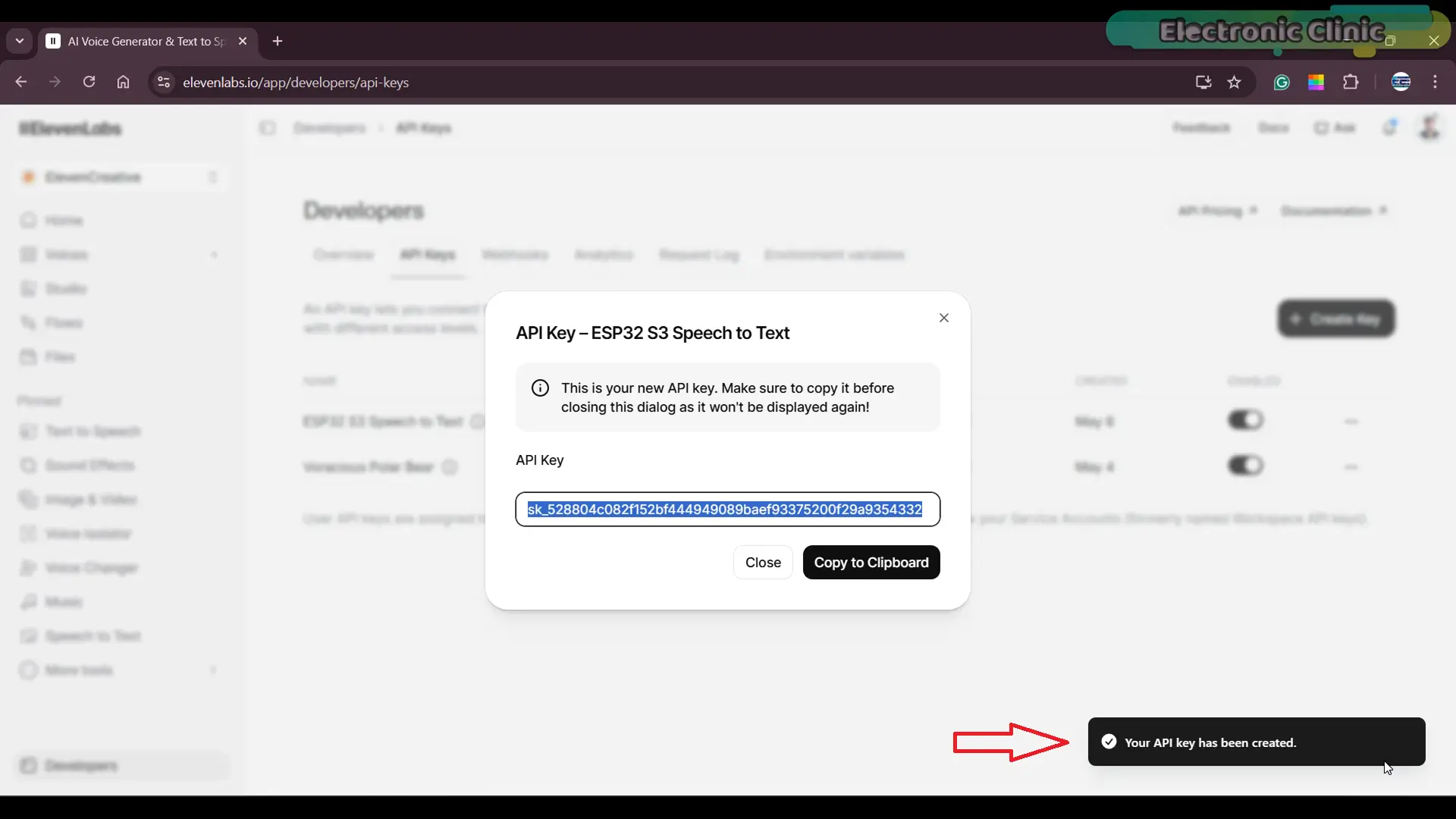Screen dimensions: 1456x819
Task: Open the notifications bell icon
Action: [1389, 127]
